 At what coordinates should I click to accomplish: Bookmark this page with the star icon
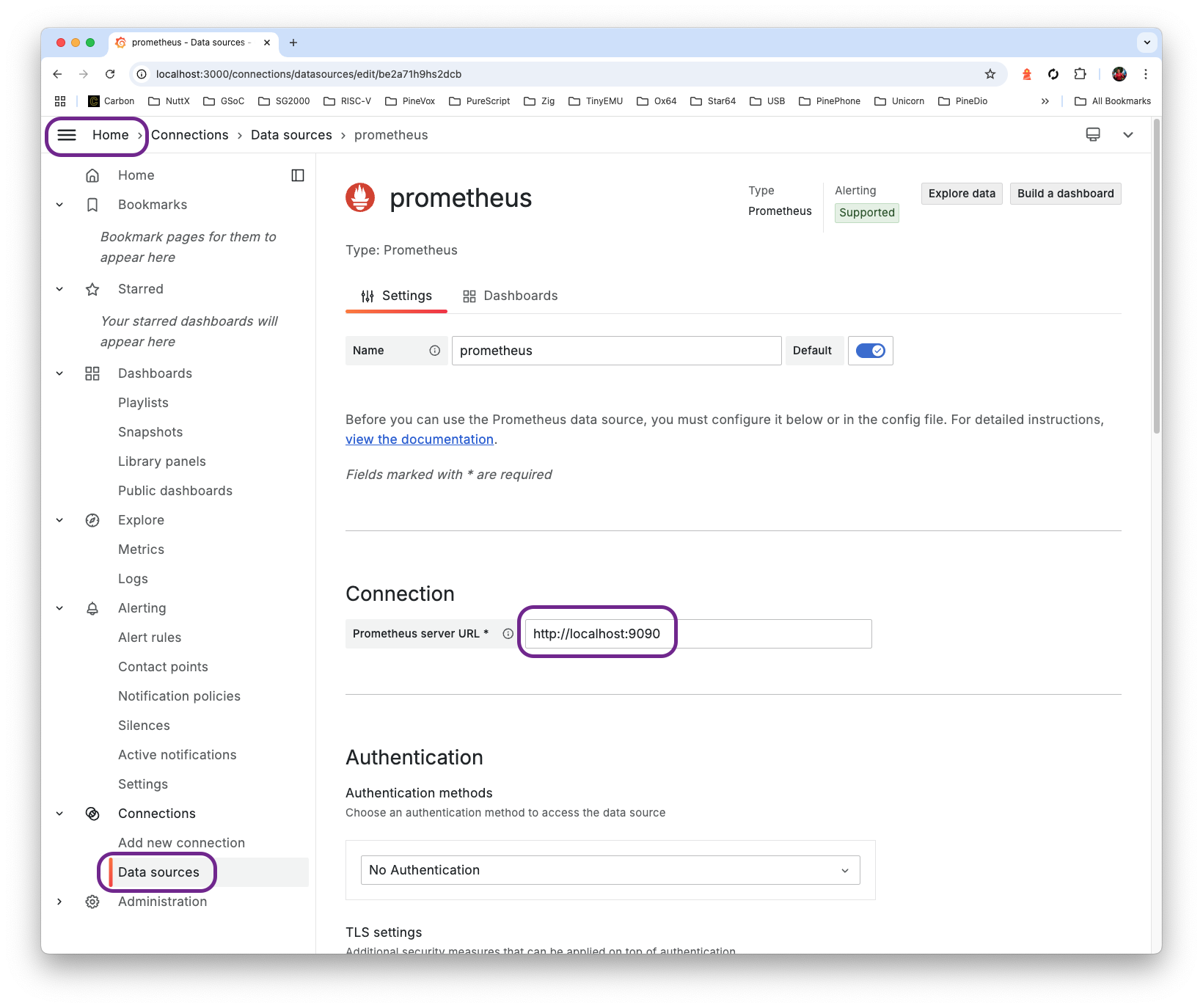click(x=990, y=74)
